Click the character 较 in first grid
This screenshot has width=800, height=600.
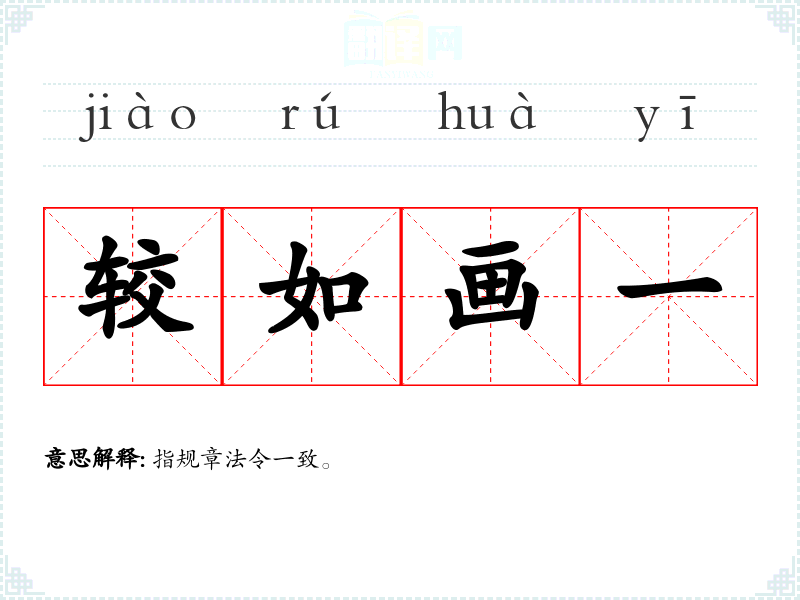tap(135, 287)
